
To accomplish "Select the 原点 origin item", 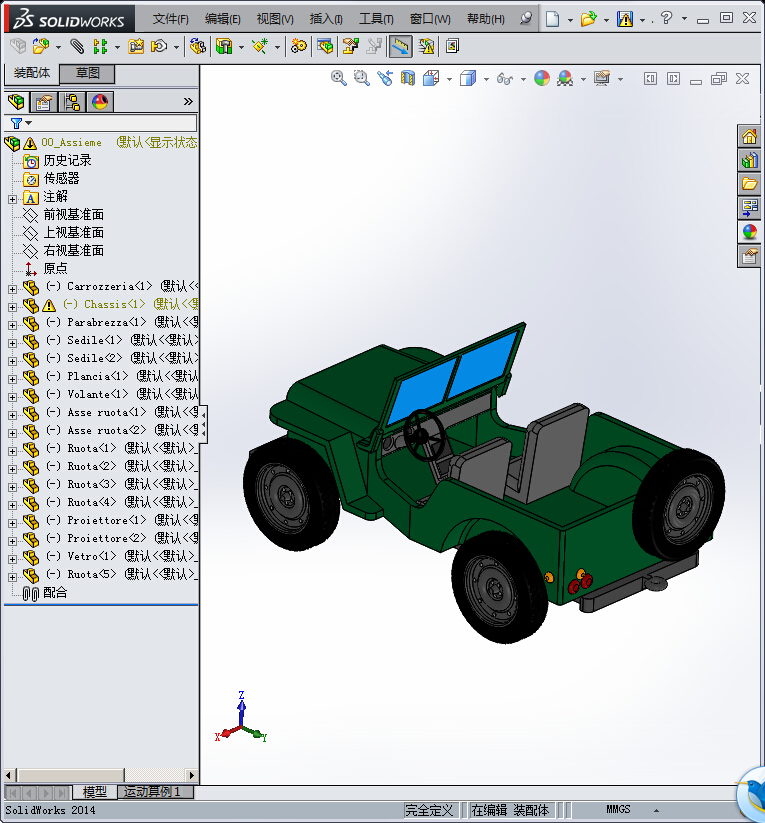I will 55,269.
